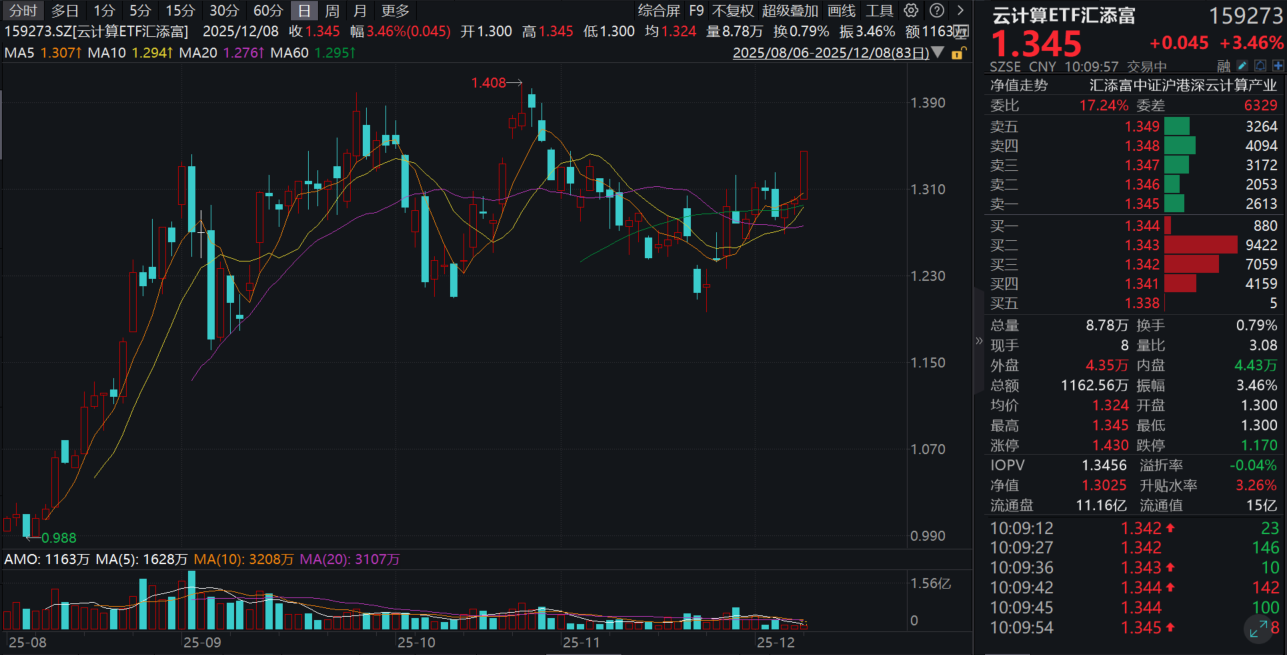The width and height of the screenshot is (1287, 655).
Task: Click the fullscreen expand icon at bottom right
Action: [x=1260, y=629]
